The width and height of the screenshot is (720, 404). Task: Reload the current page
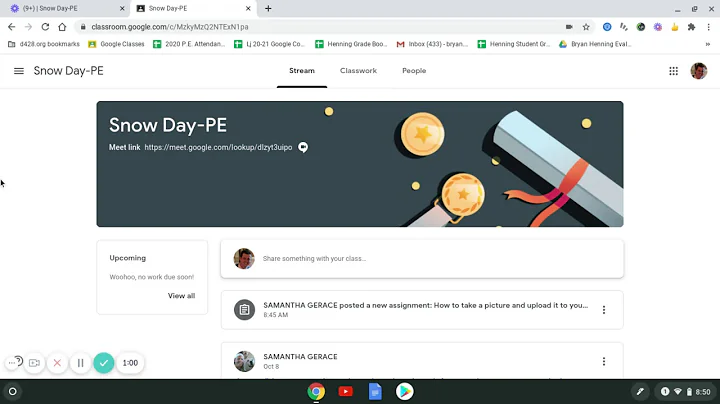[45, 27]
